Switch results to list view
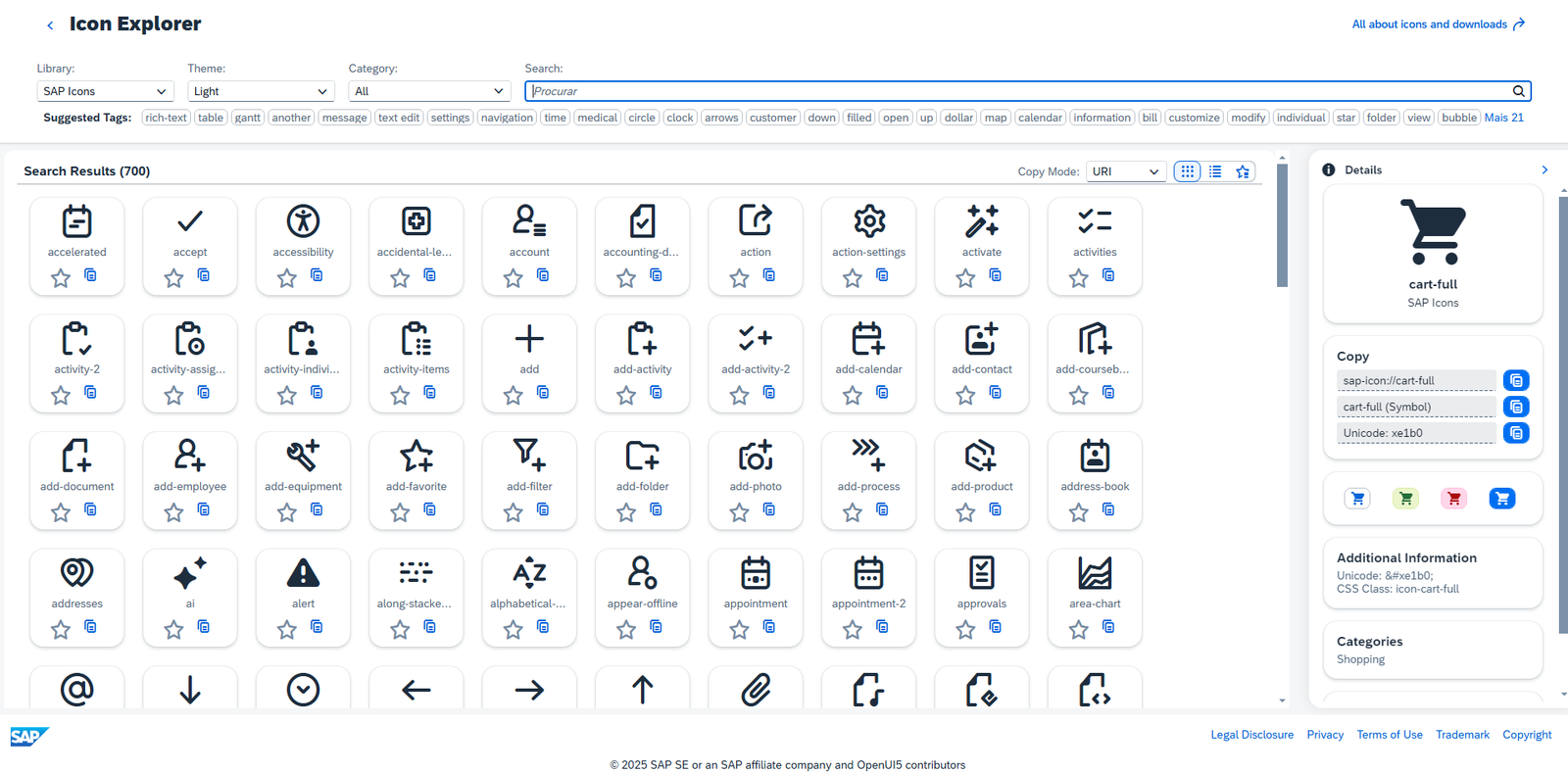This screenshot has height=773, width=1568. point(1215,171)
